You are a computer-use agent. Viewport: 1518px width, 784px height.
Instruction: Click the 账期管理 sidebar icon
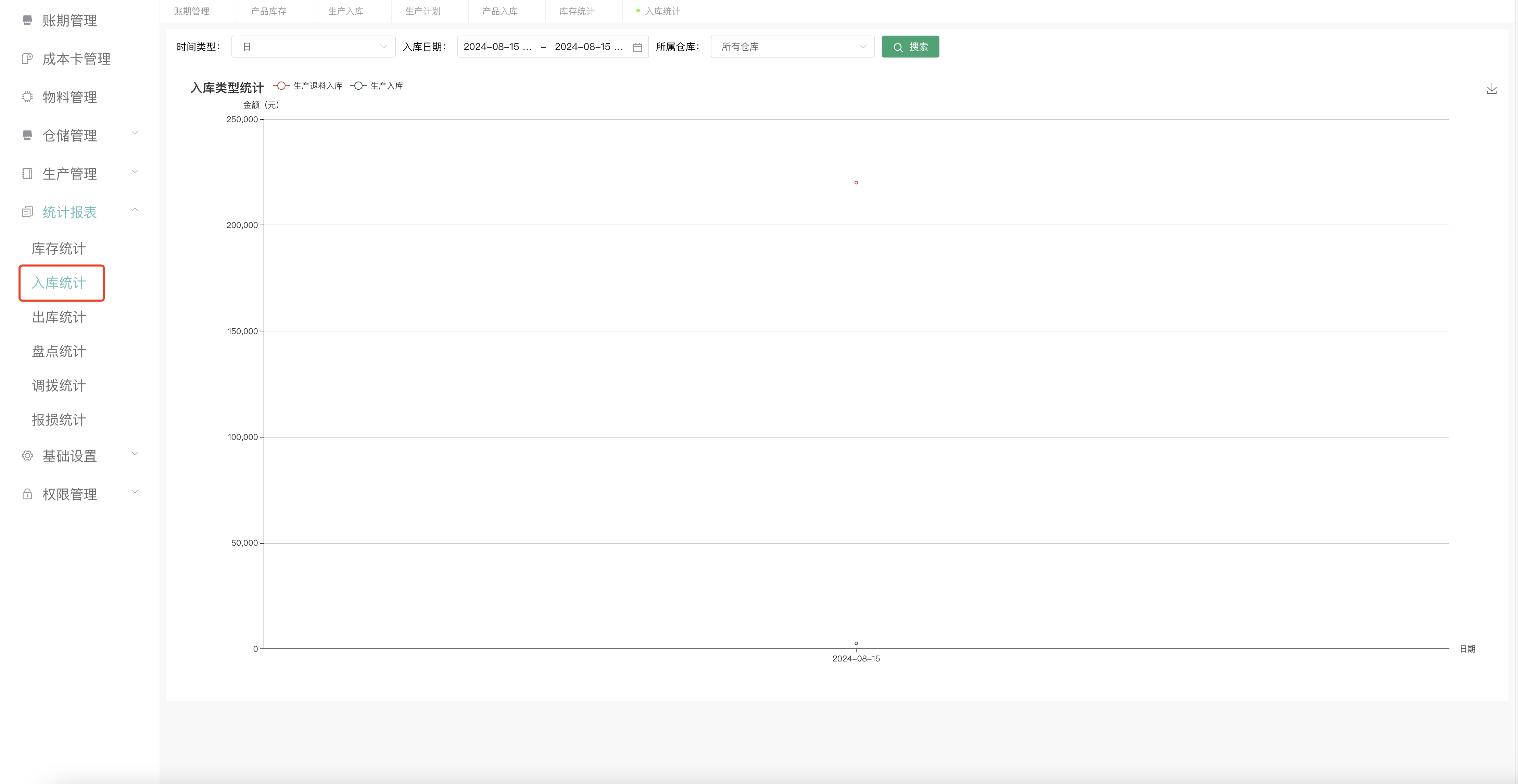[x=27, y=21]
